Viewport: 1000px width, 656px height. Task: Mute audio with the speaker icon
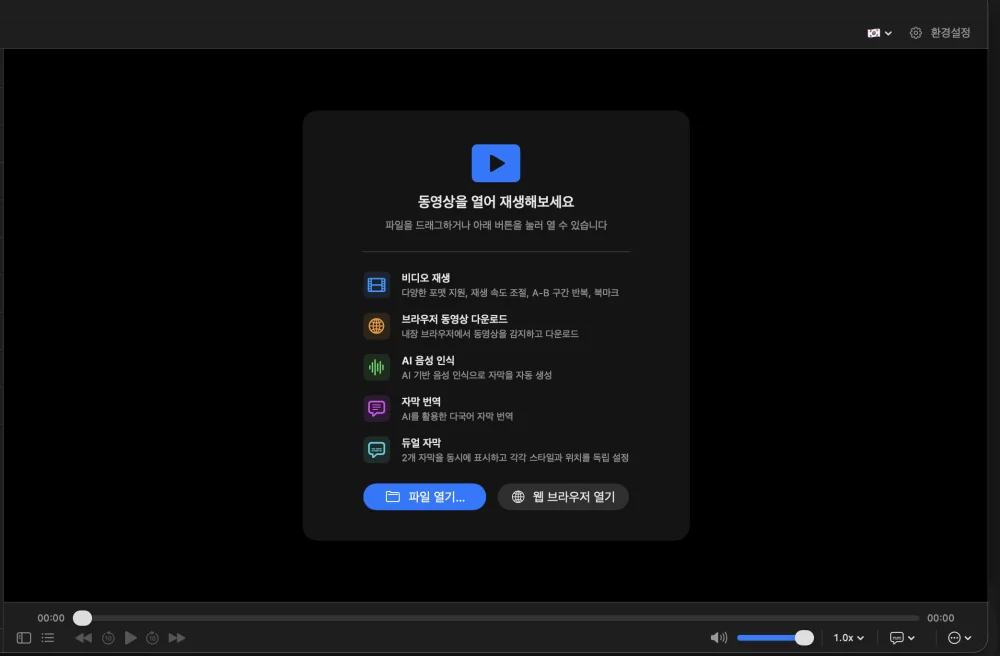coord(719,638)
